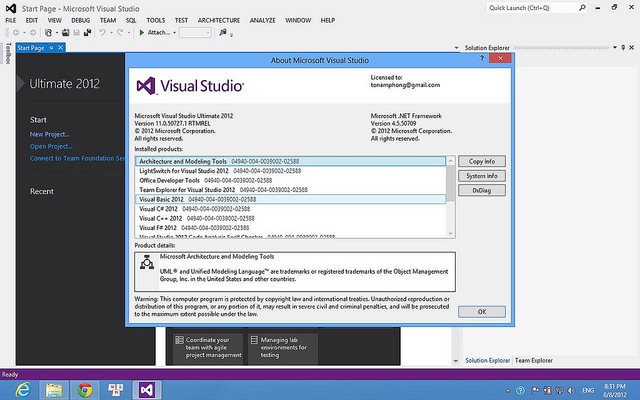Click the DxDiag button
The image size is (640, 400).
[482, 190]
